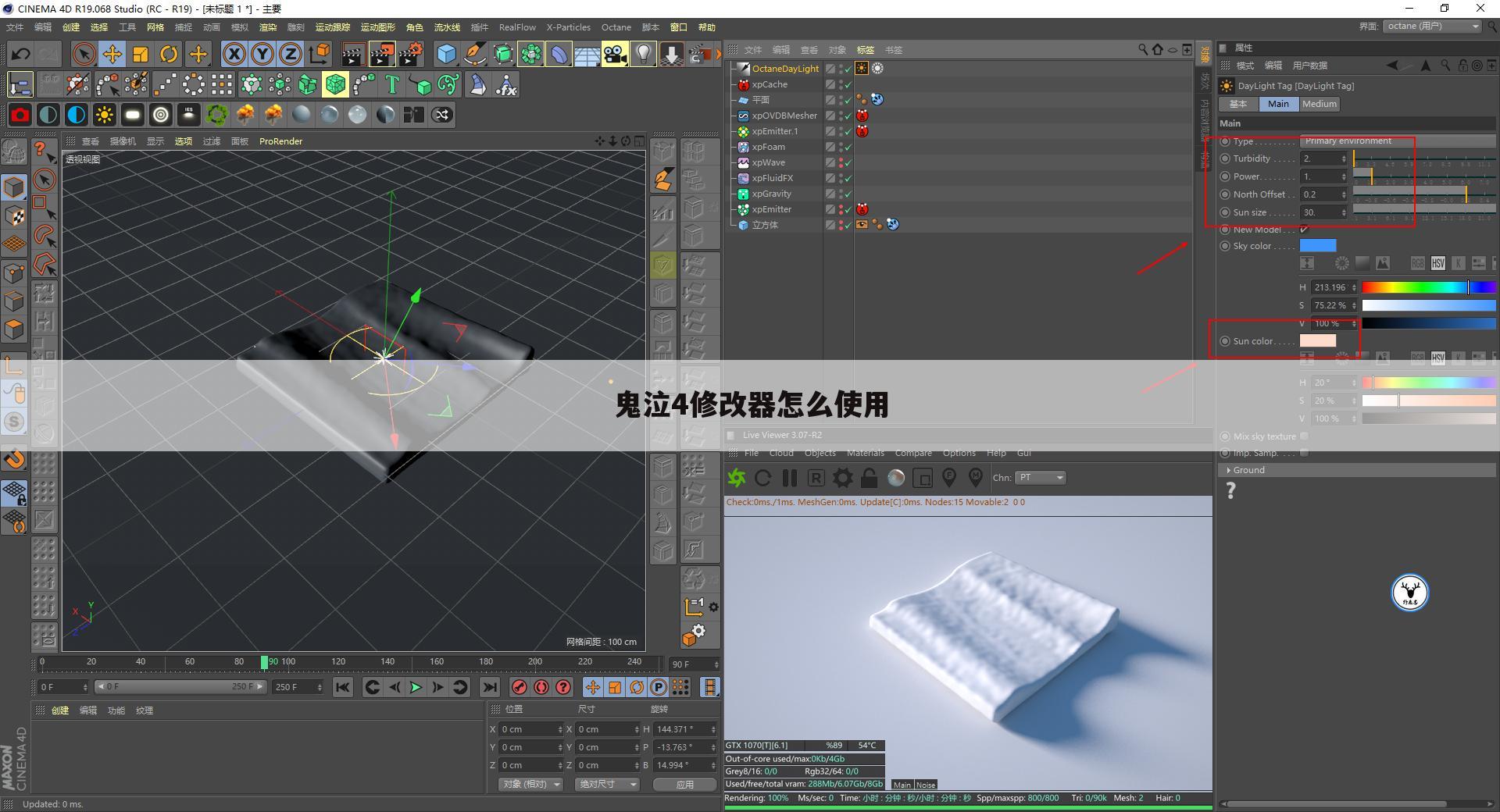The height and width of the screenshot is (812, 1500).
Task: Click the Render View clapperboard icon
Action: (x=352, y=54)
